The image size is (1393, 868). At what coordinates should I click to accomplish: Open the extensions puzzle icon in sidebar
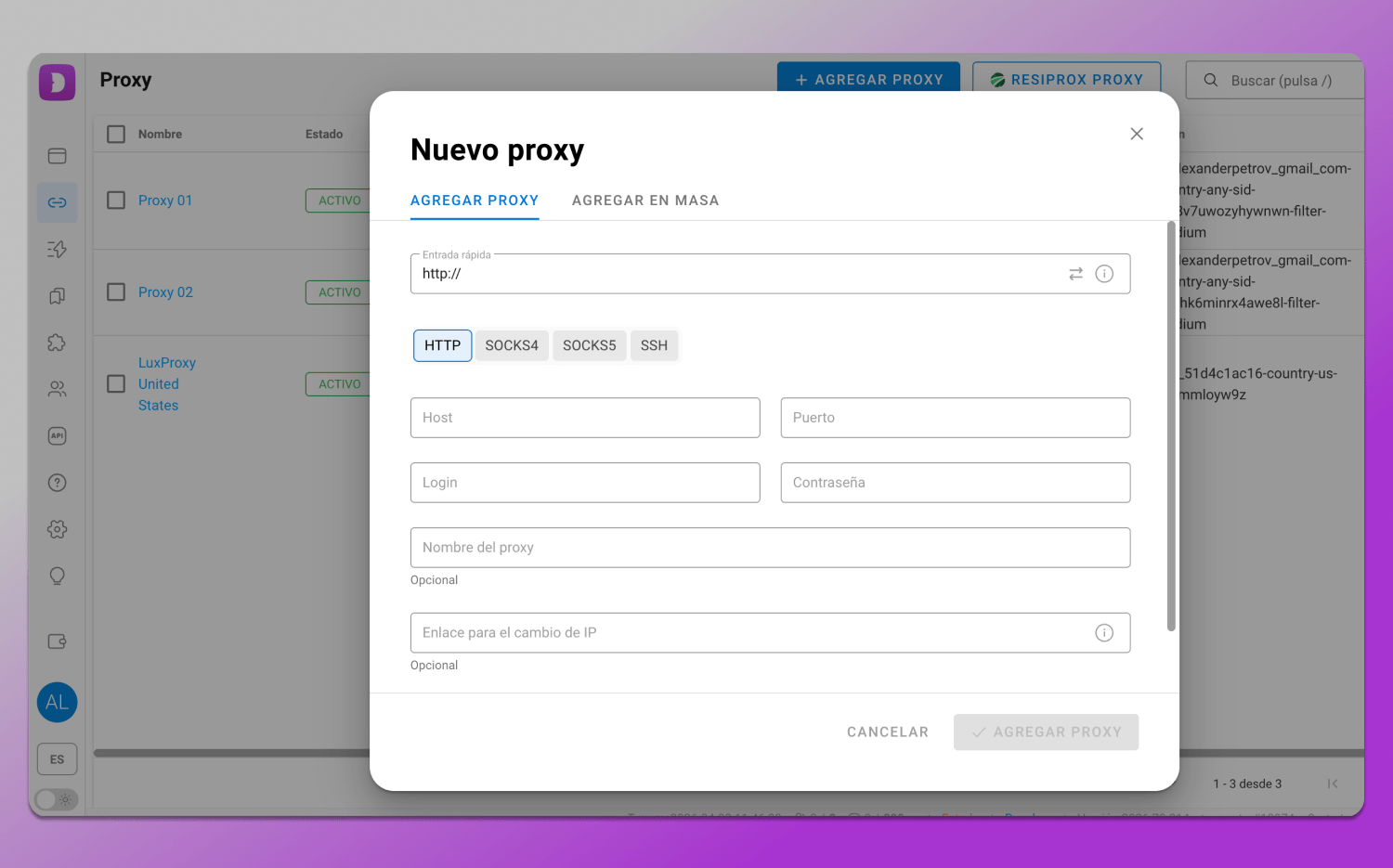click(57, 343)
